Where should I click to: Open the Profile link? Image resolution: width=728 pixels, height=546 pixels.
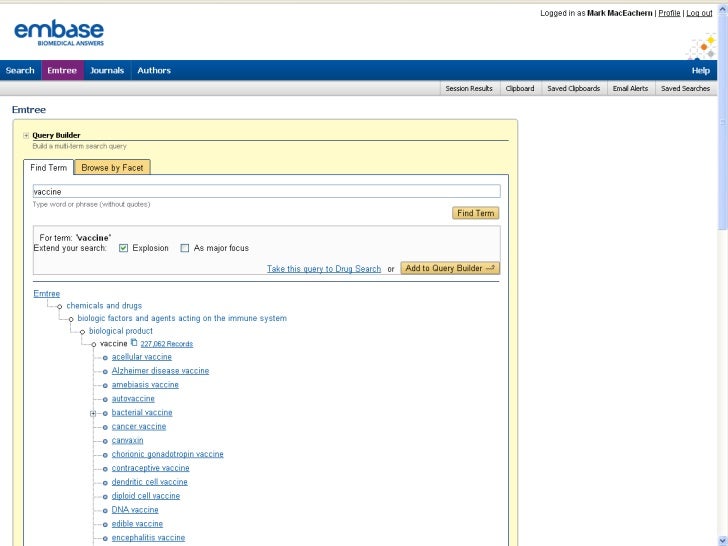pyautogui.click(x=669, y=13)
